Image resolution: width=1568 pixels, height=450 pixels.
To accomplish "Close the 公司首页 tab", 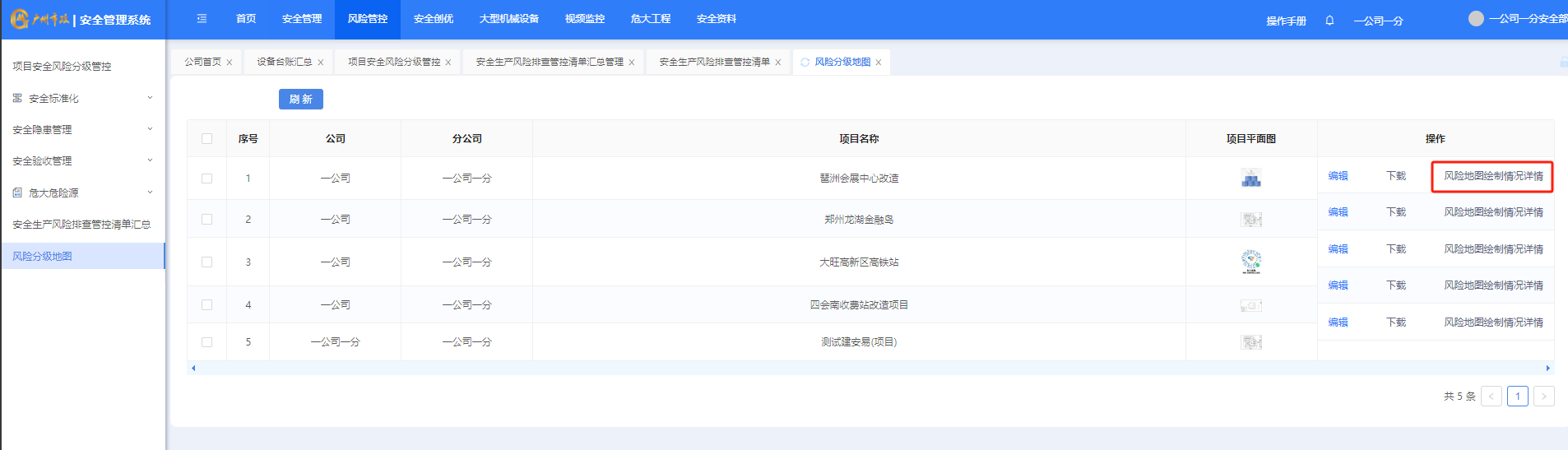I will 230,63.
